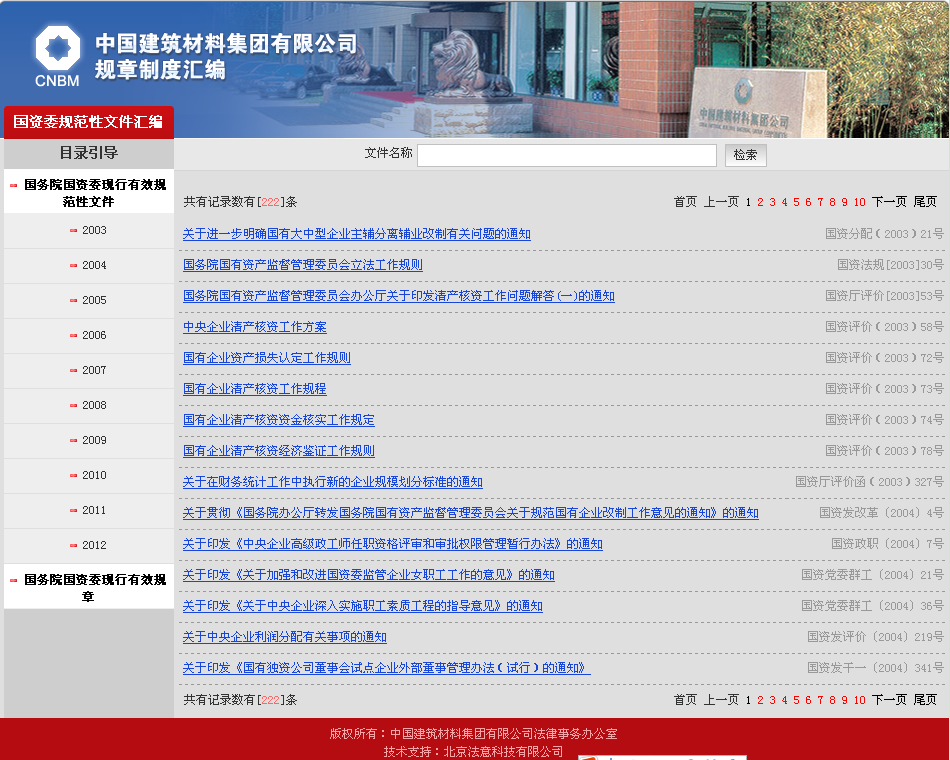
Task: Open 国务院国有资产监督管理委员会立法工作规则
Action: (x=303, y=265)
